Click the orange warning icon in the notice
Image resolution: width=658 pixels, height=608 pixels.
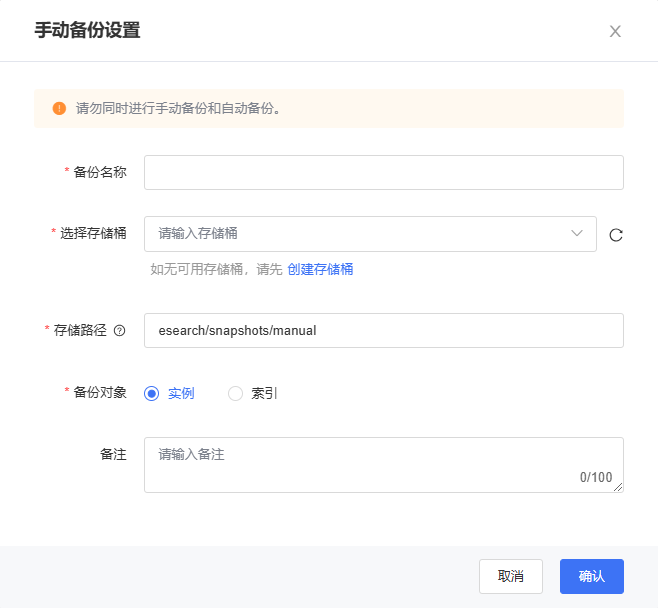click(59, 108)
